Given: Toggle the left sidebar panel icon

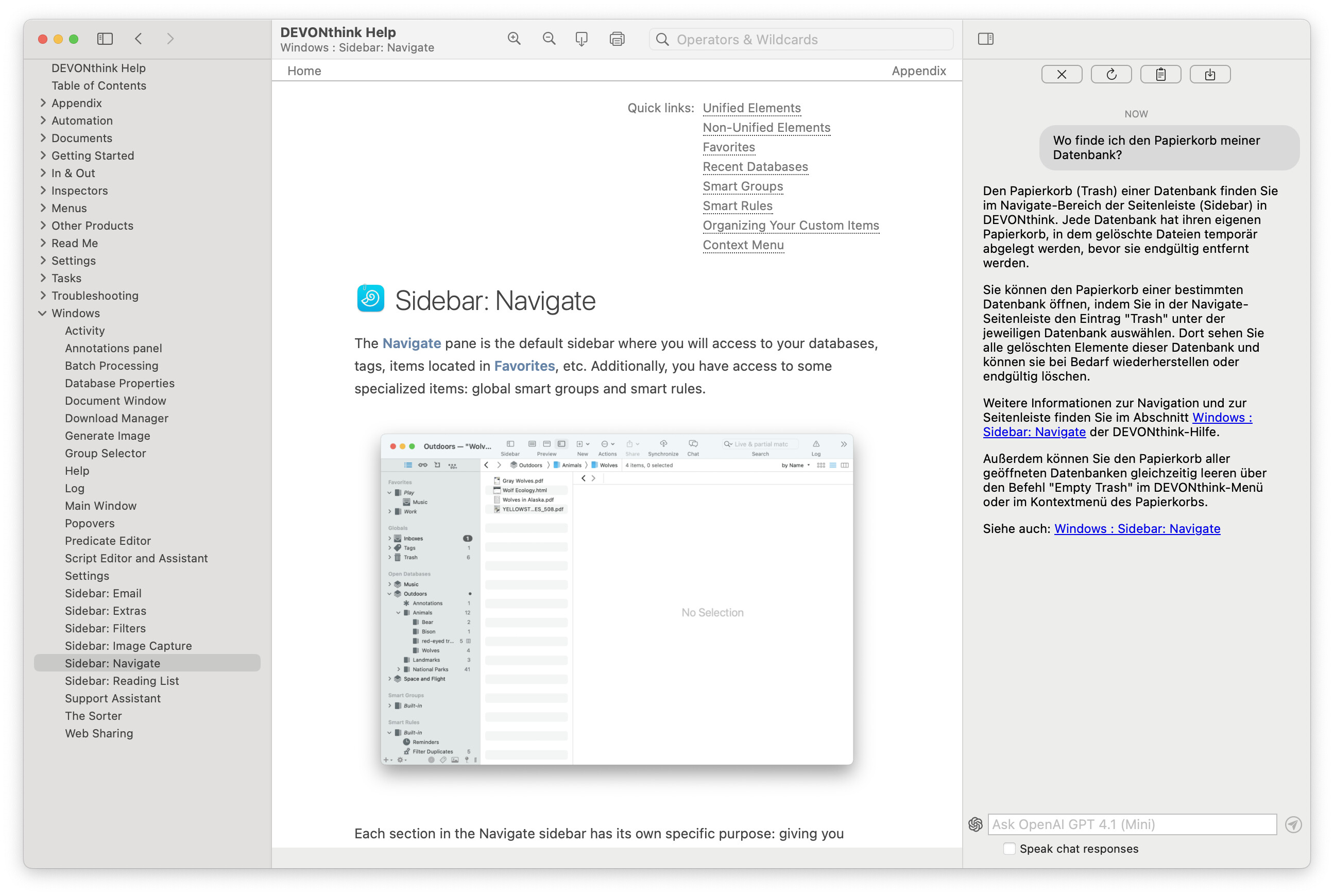Looking at the screenshot, I should [x=105, y=39].
